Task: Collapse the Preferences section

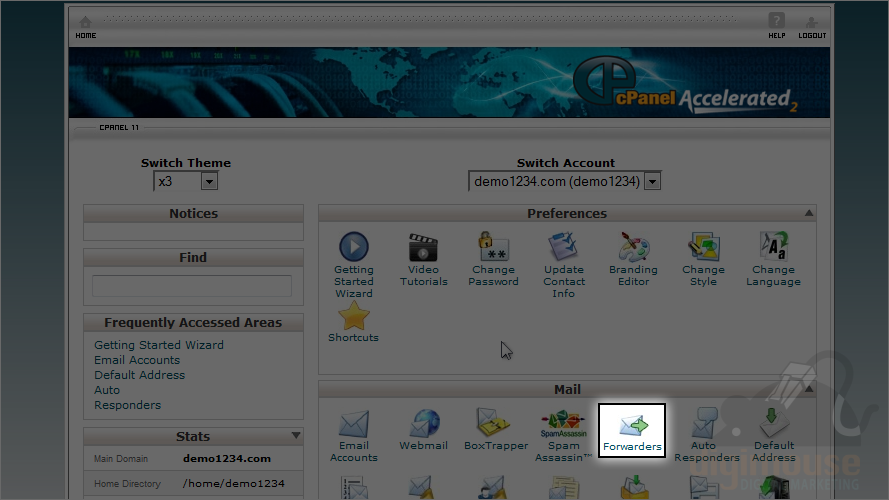Action: click(x=809, y=213)
